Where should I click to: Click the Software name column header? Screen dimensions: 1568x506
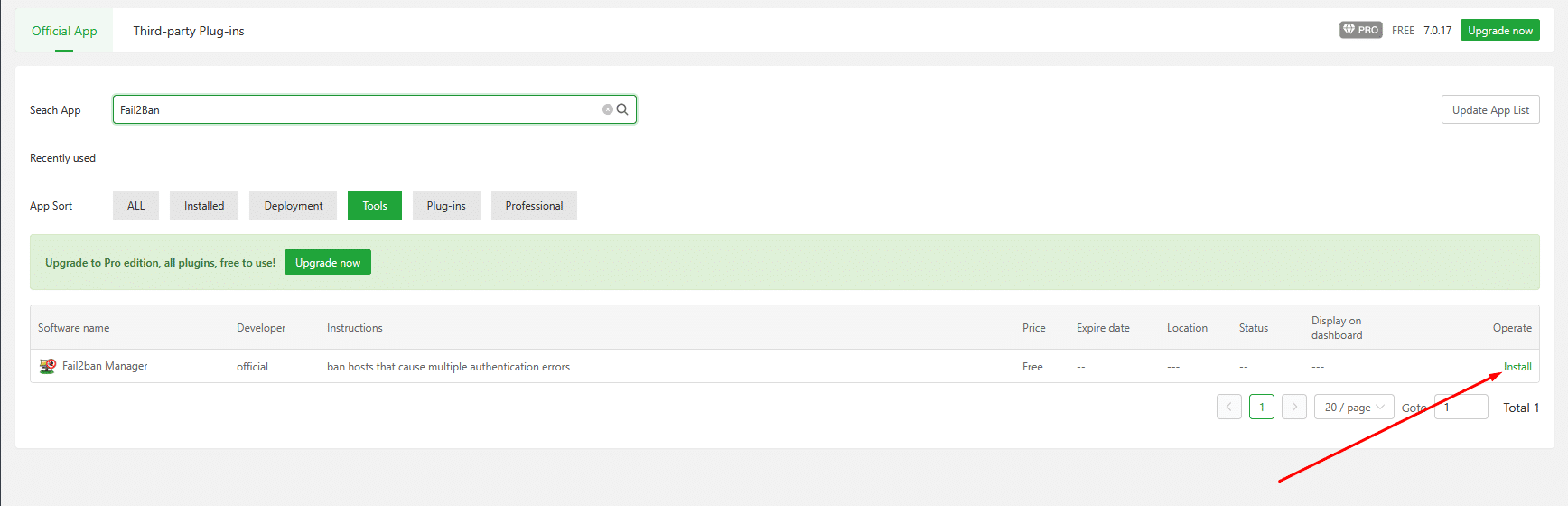pos(73,327)
